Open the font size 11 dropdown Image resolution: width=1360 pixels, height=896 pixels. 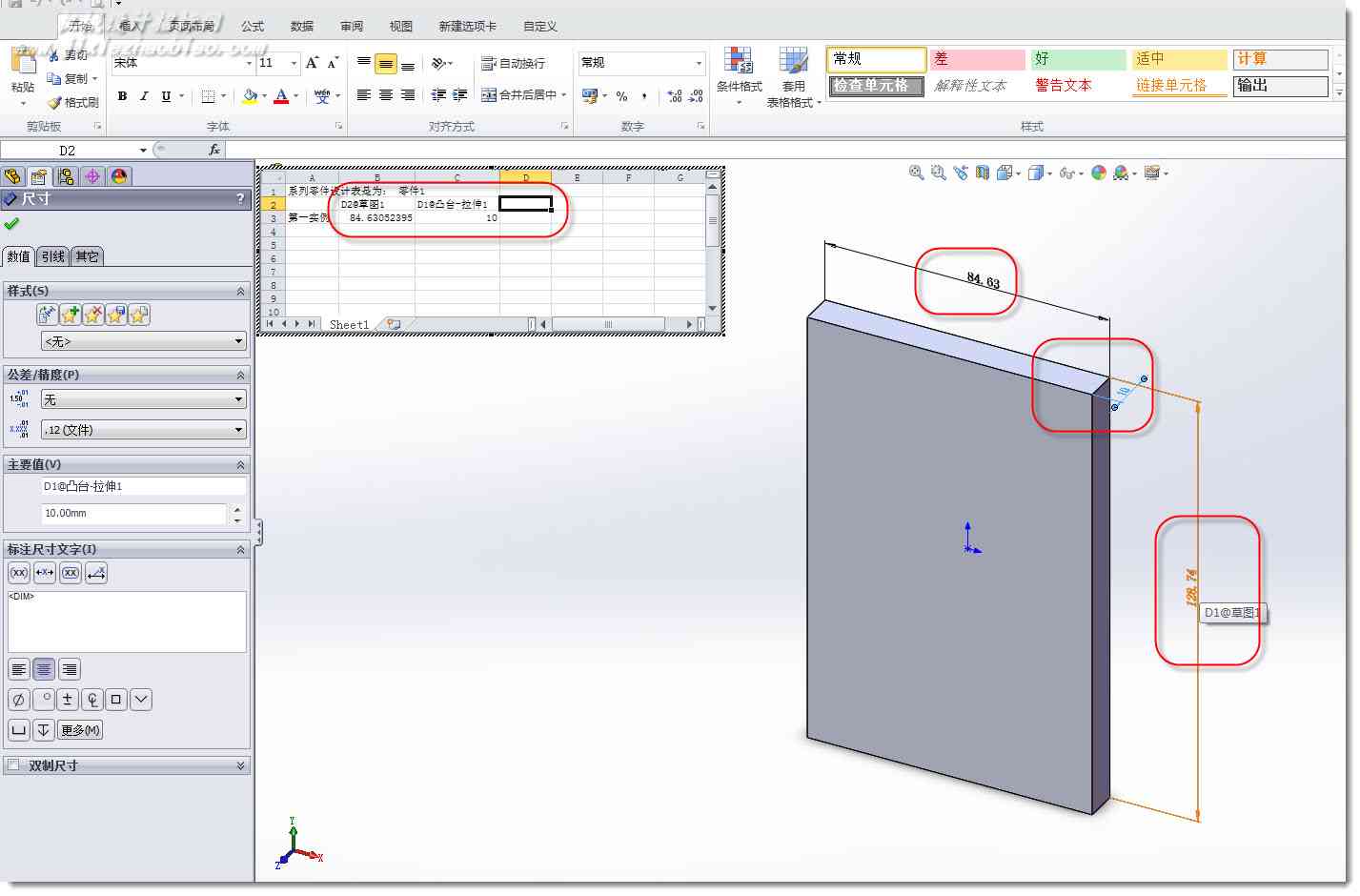point(294,63)
